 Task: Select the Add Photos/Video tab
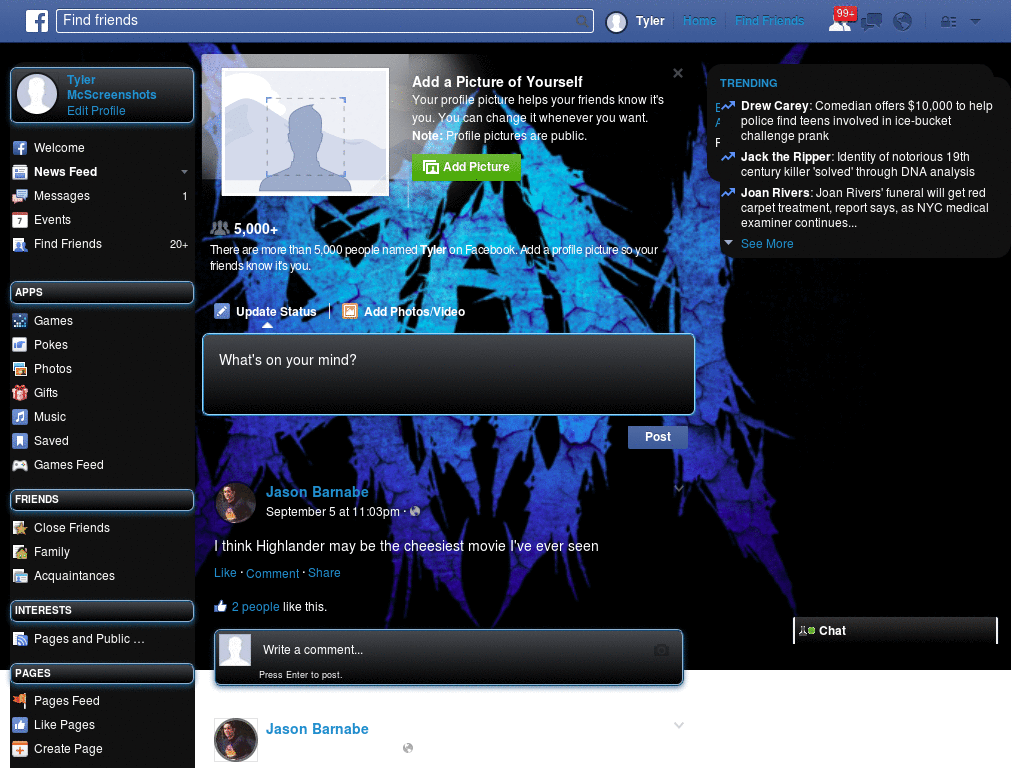tap(404, 312)
